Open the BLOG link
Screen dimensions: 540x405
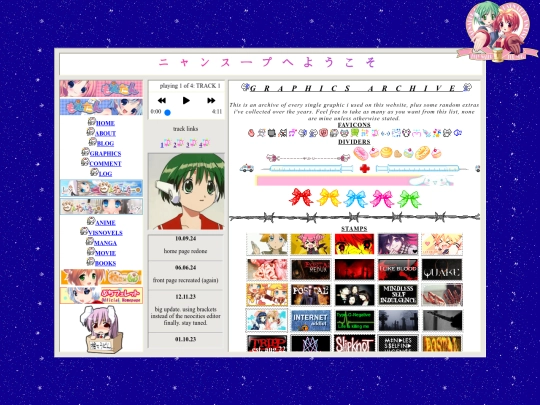pos(105,144)
